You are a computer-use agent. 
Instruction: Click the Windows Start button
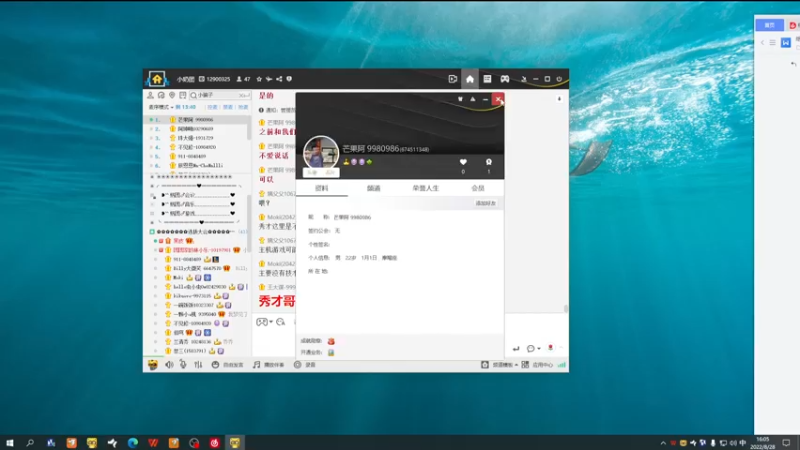click(10, 443)
